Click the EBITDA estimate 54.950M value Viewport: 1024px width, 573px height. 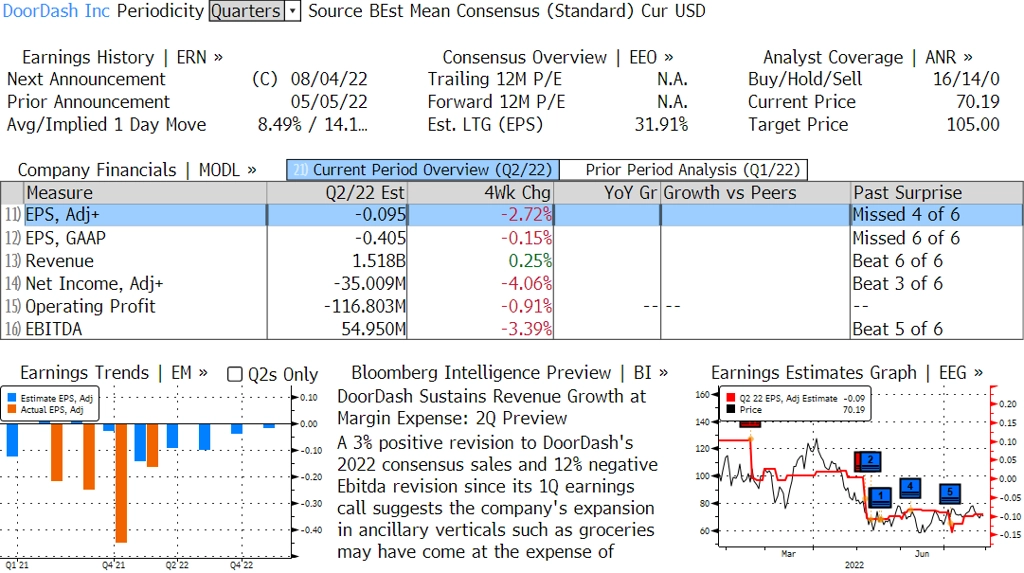[x=373, y=329]
